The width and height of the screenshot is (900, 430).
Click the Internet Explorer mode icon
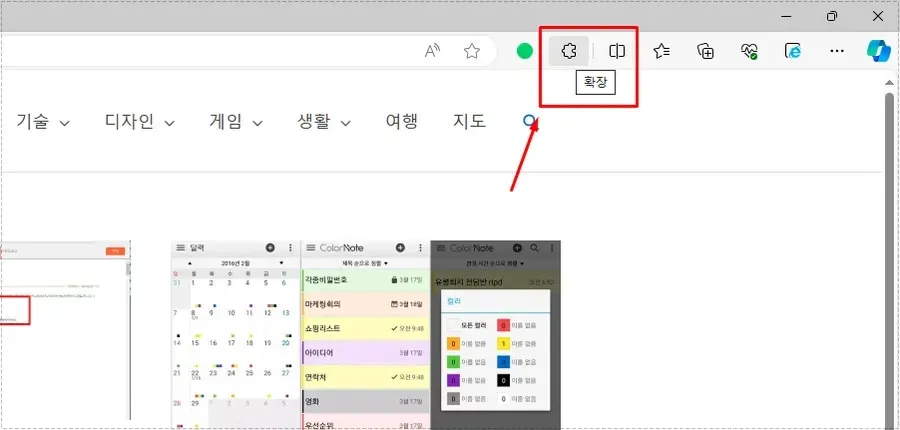pyautogui.click(x=793, y=52)
